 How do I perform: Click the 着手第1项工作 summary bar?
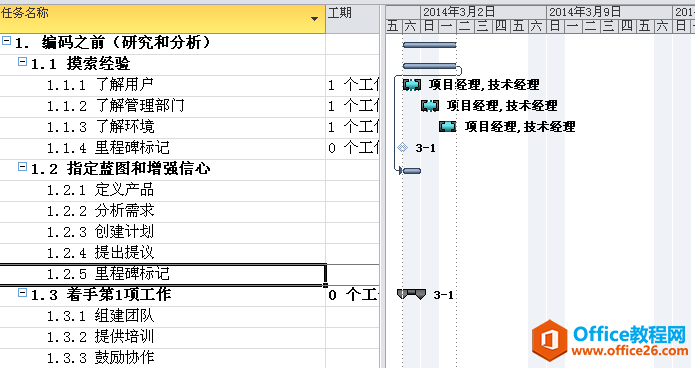(x=411, y=294)
